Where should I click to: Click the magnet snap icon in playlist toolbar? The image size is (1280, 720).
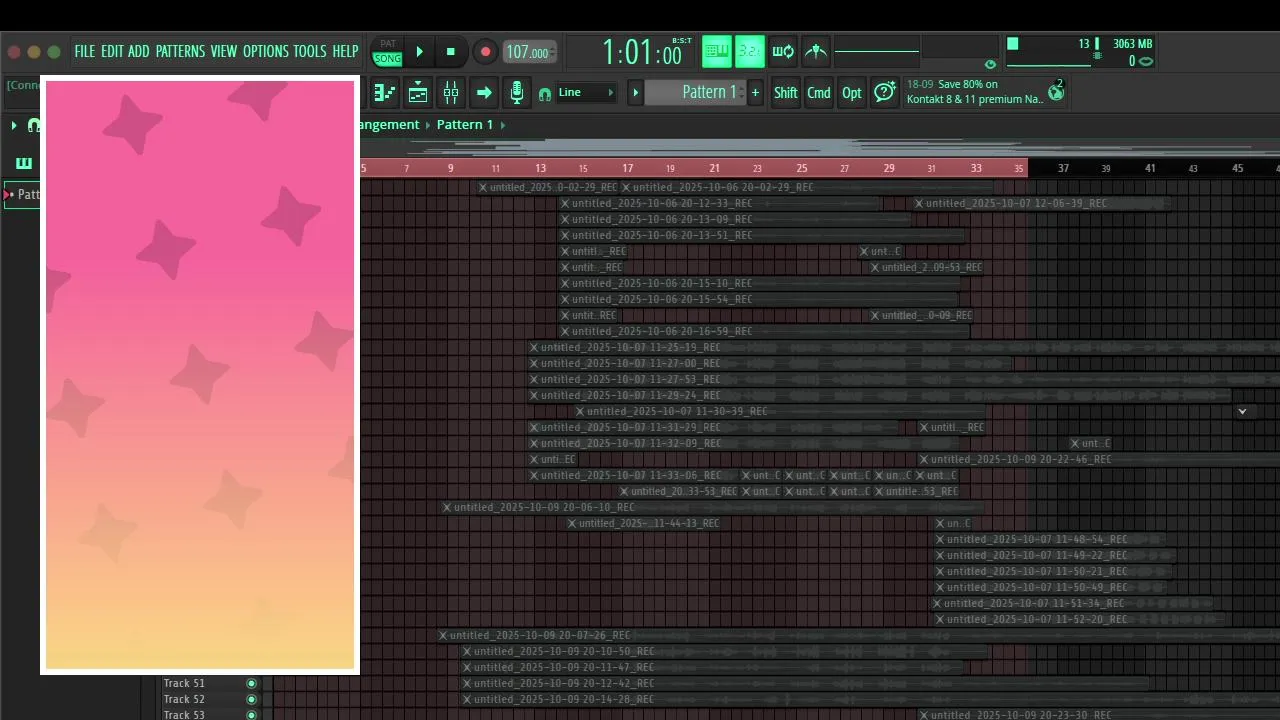tap(34, 125)
